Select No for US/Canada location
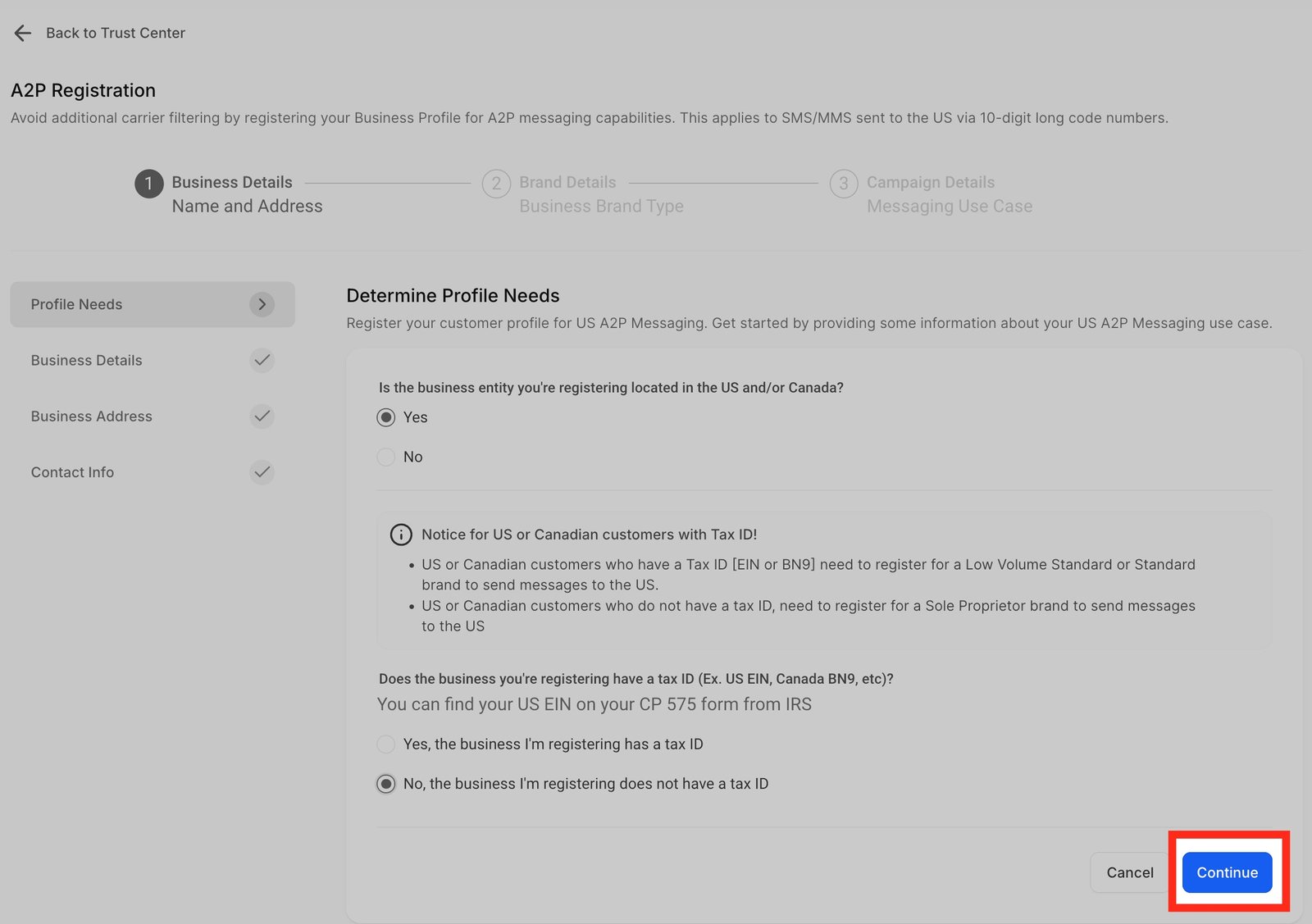Screen dimensions: 1312x924 click(386, 457)
